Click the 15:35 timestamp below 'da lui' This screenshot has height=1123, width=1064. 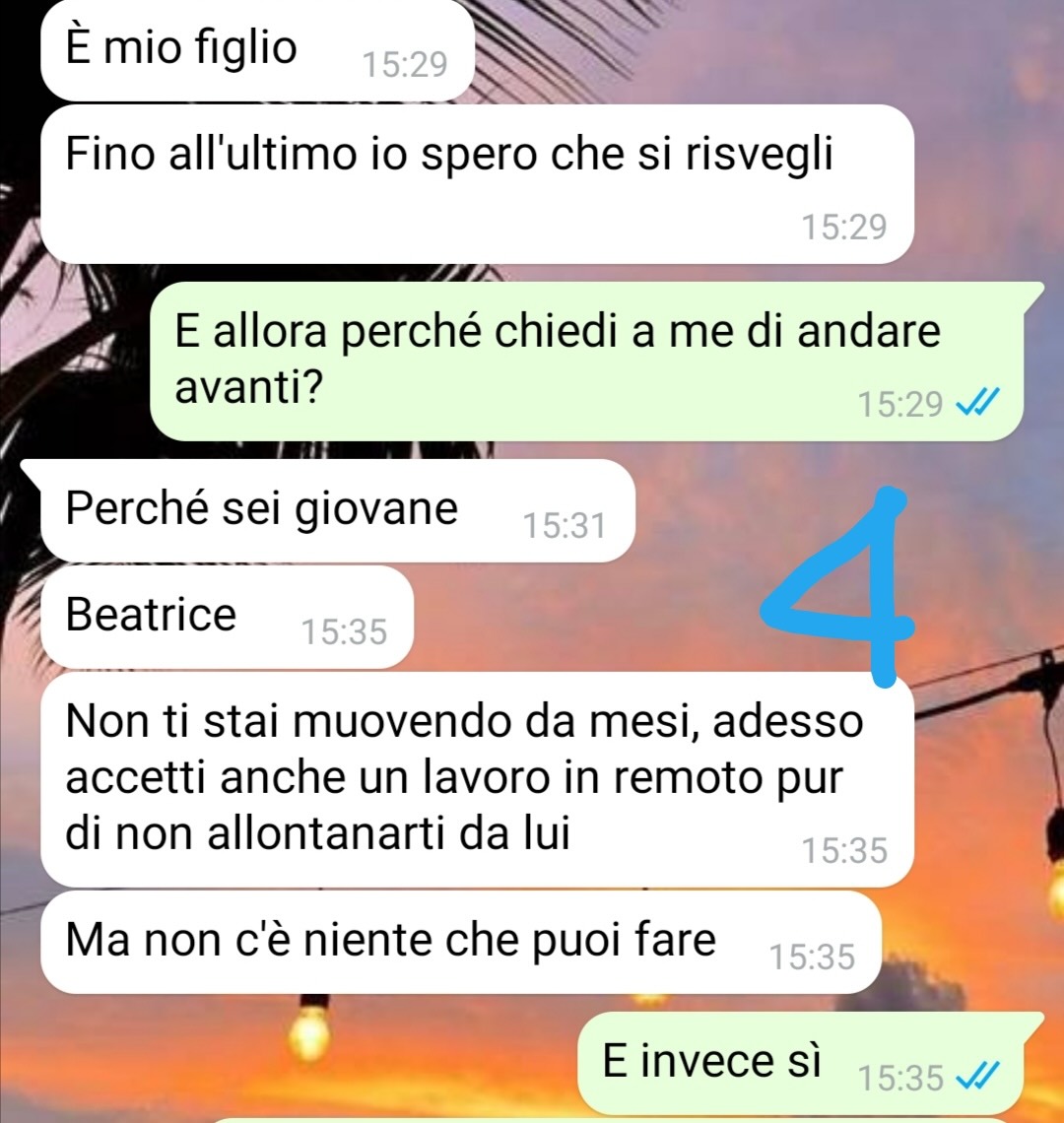tap(844, 851)
